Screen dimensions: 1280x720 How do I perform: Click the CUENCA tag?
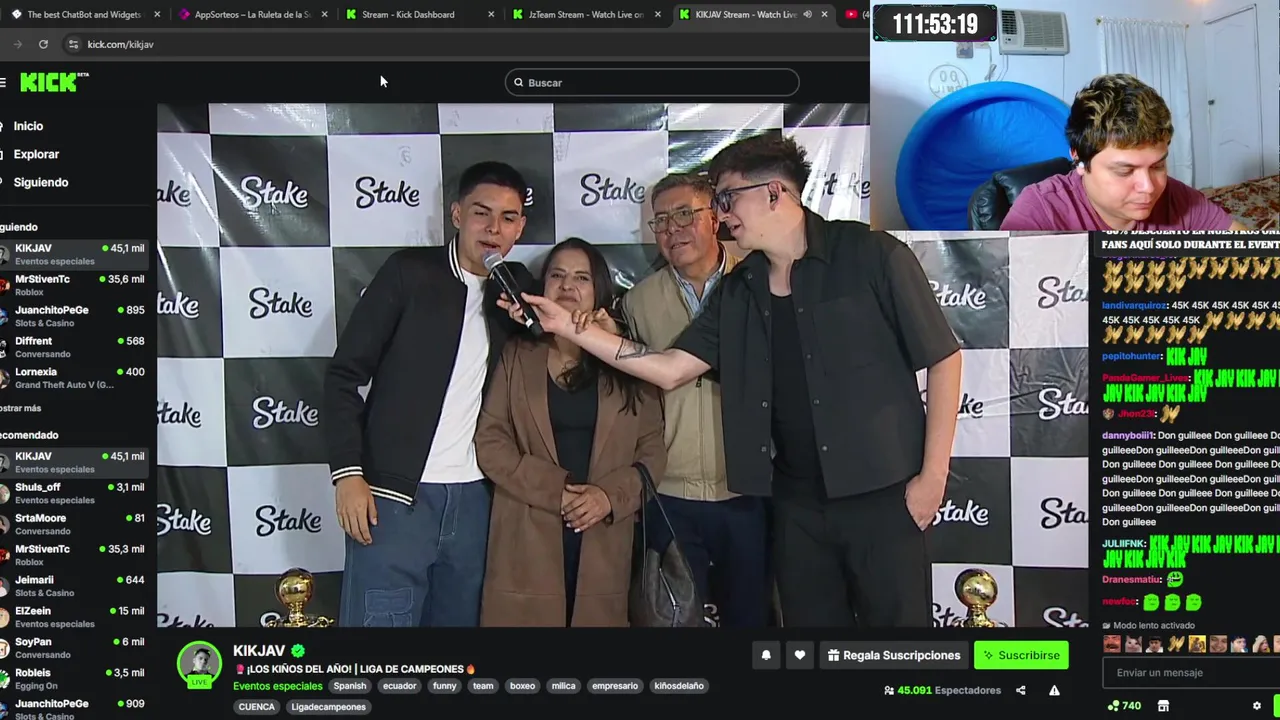click(x=257, y=707)
